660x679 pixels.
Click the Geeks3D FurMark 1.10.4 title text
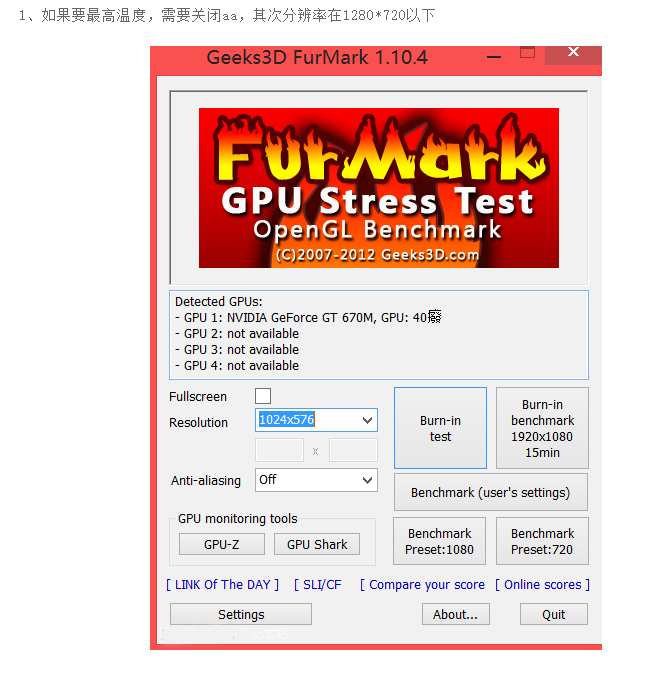click(x=317, y=58)
